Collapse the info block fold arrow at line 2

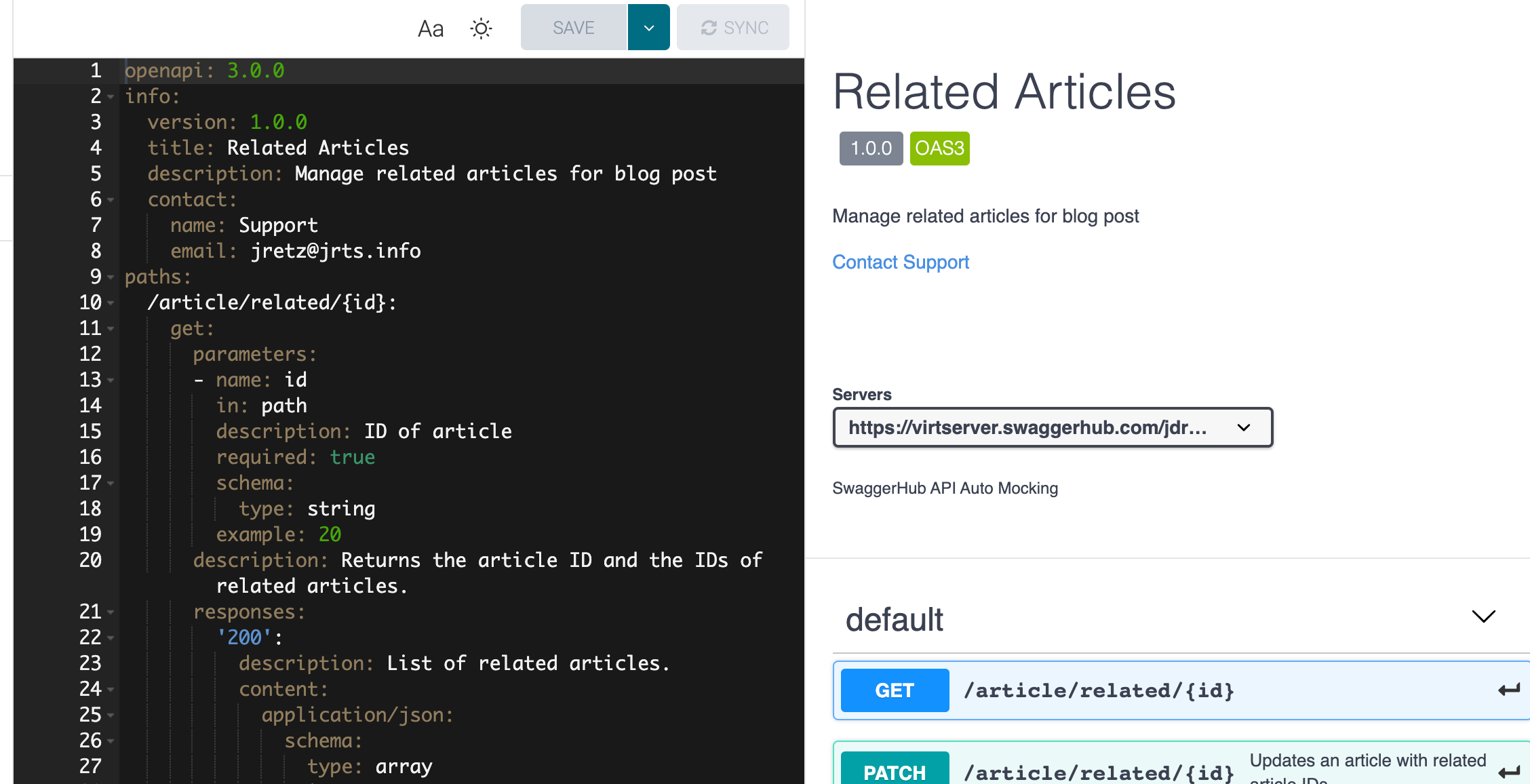(x=111, y=97)
